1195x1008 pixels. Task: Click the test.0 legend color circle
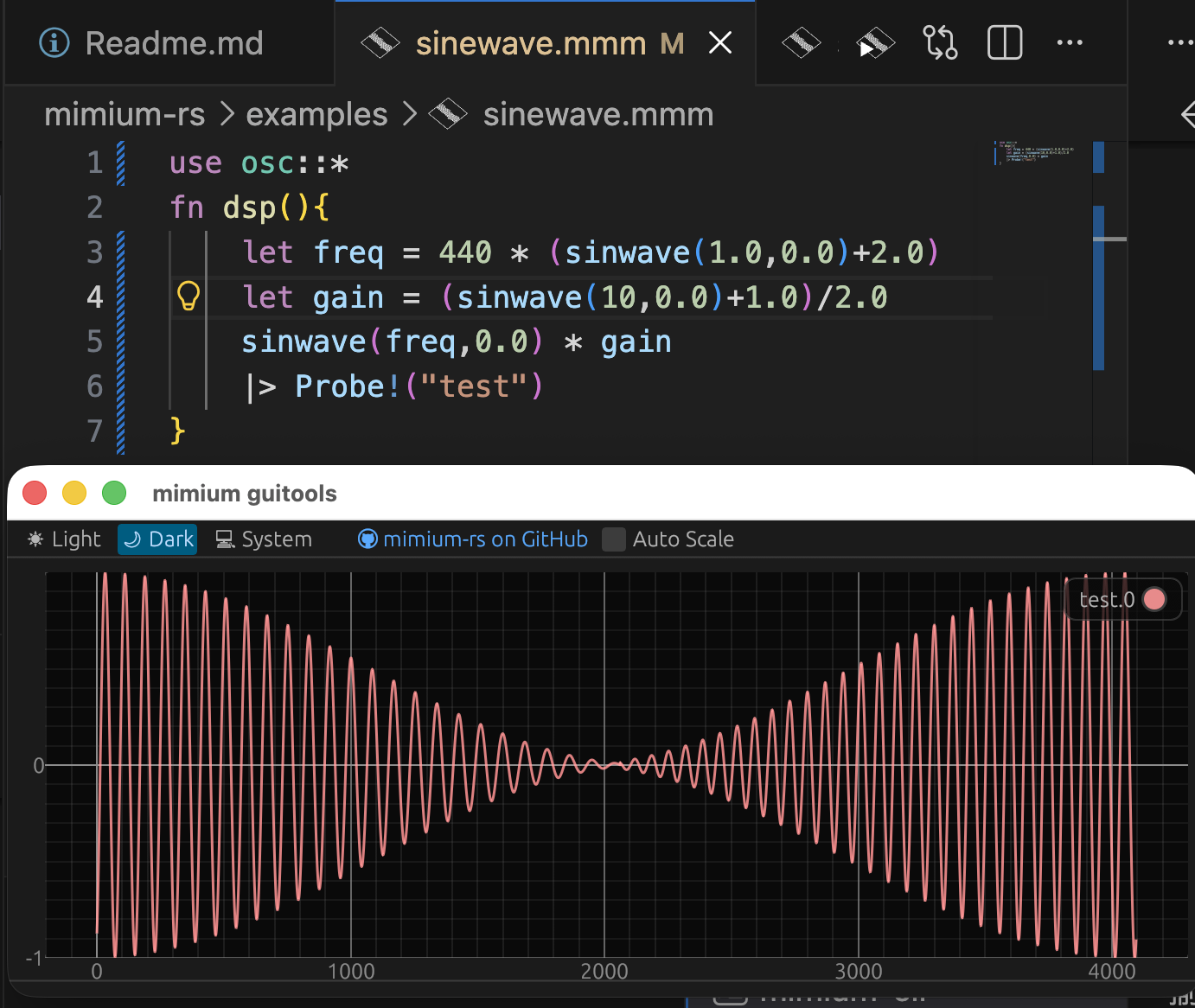coord(1153,599)
